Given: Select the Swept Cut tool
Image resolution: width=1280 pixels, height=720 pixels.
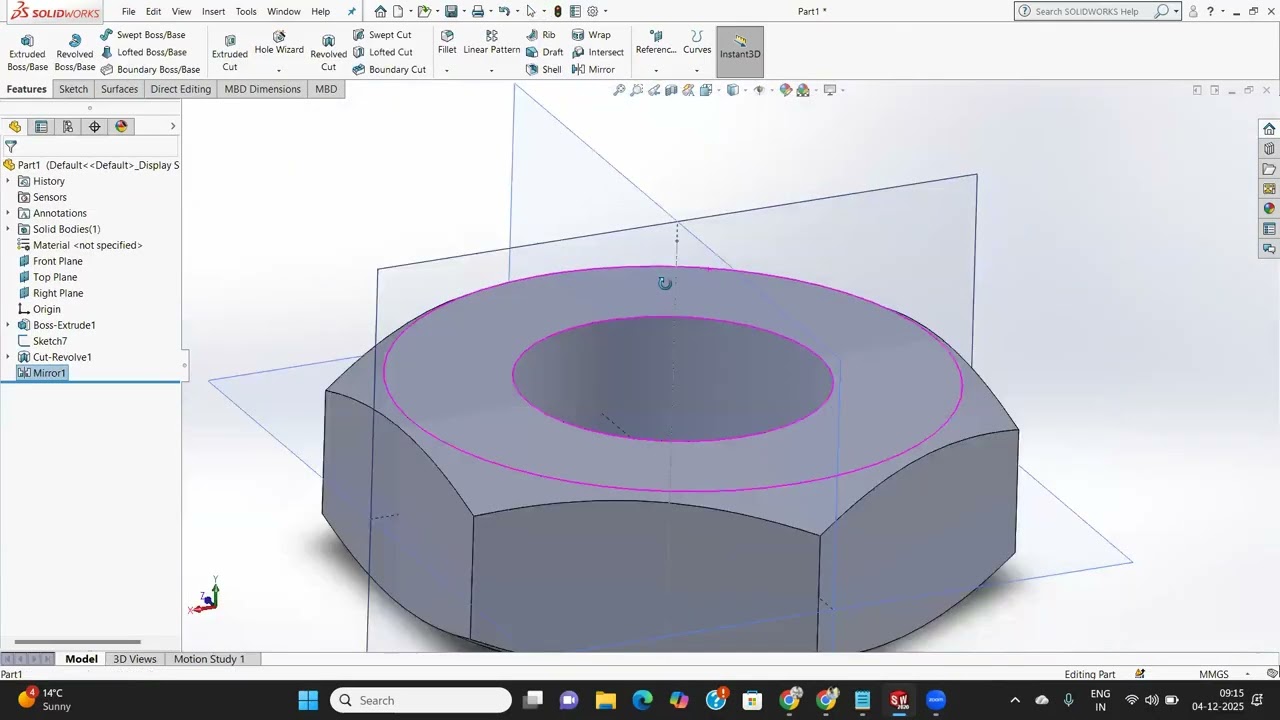Looking at the screenshot, I should pyautogui.click(x=382, y=35).
